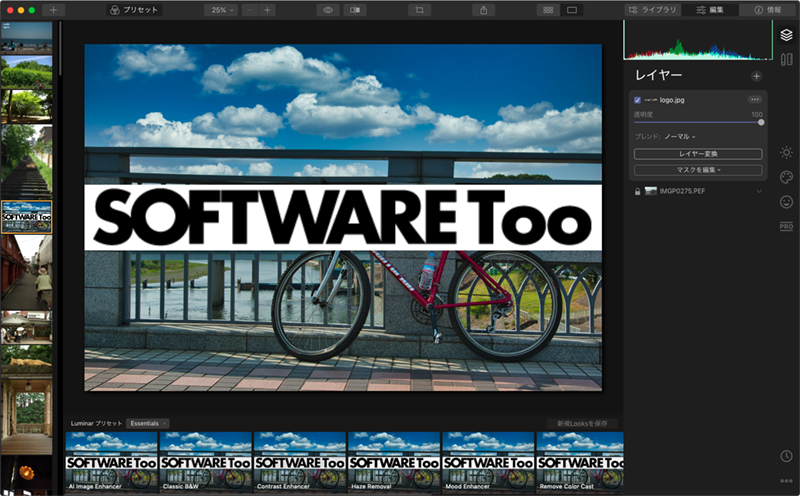Open the History clock icon
The image size is (800, 496).
click(x=786, y=456)
